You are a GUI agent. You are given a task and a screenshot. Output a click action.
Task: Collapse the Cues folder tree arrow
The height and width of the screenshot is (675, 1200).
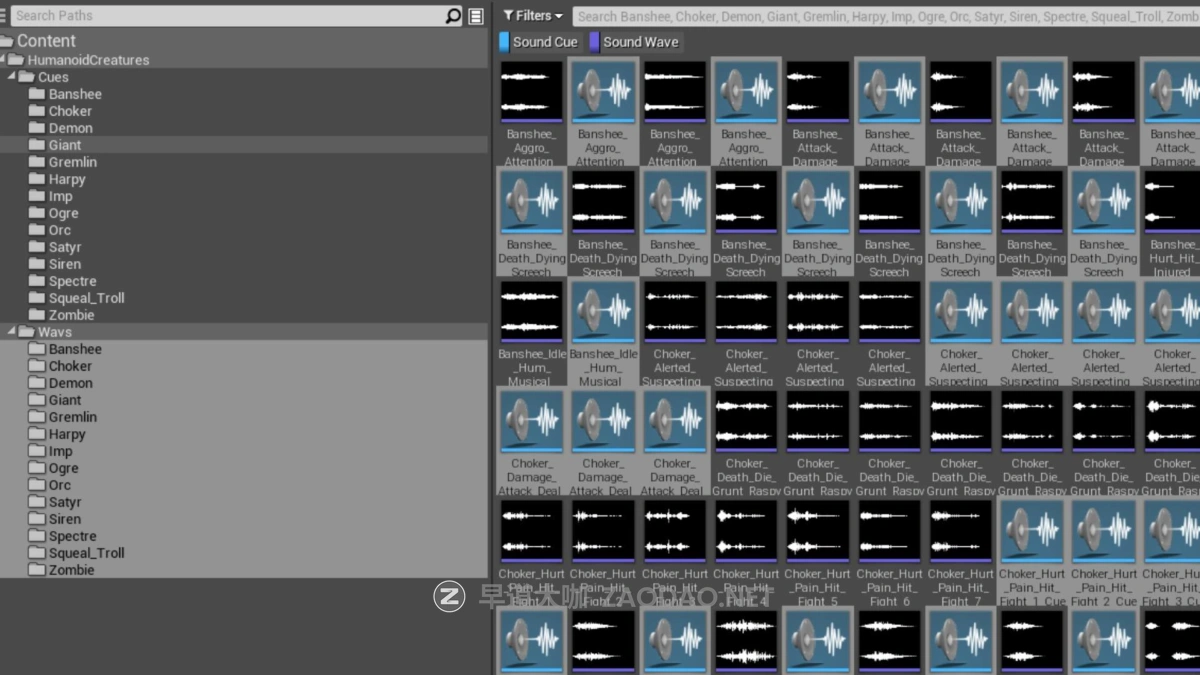click(x=11, y=77)
